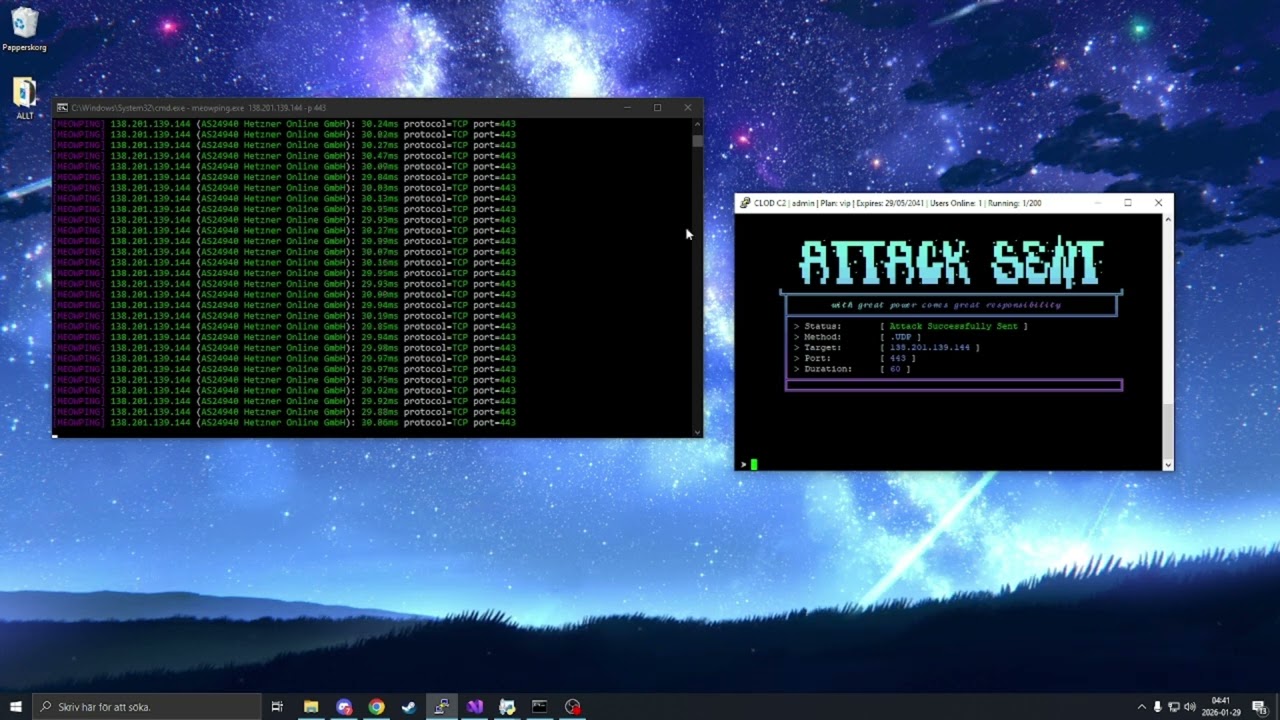Open Steam from the taskbar

tap(409, 706)
